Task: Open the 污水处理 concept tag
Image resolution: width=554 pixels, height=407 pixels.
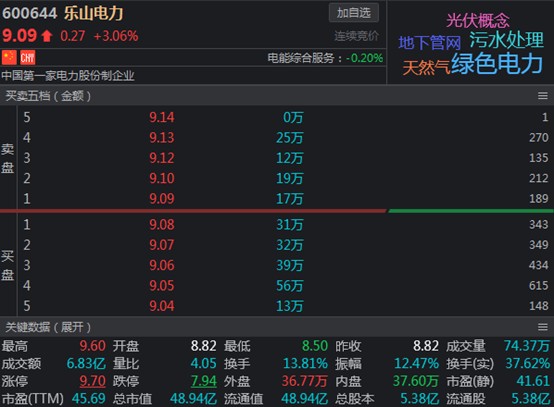Action: [506, 40]
